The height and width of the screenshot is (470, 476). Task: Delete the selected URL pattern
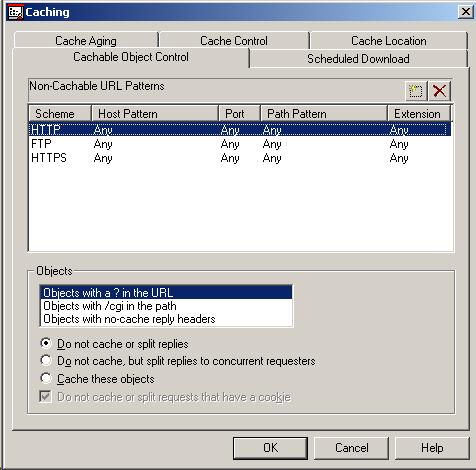tap(439, 91)
